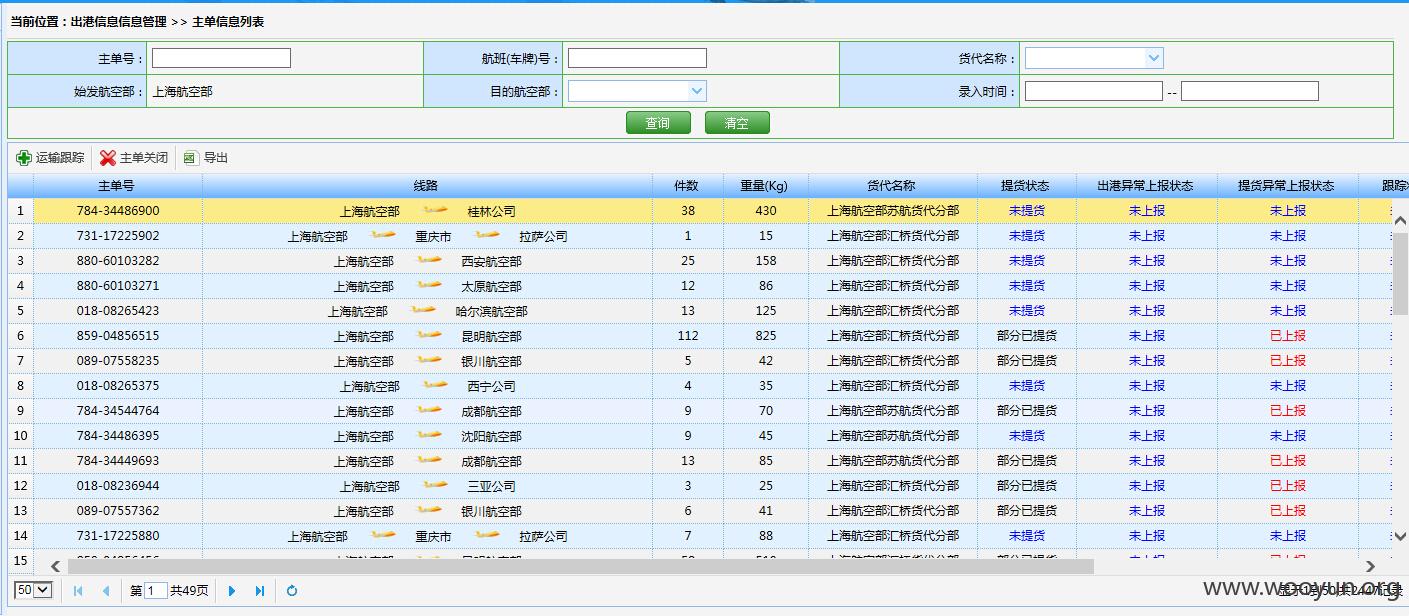Click the horizontal scrollbar of the table
Viewport: 1409px width, 616px height.
(580, 566)
